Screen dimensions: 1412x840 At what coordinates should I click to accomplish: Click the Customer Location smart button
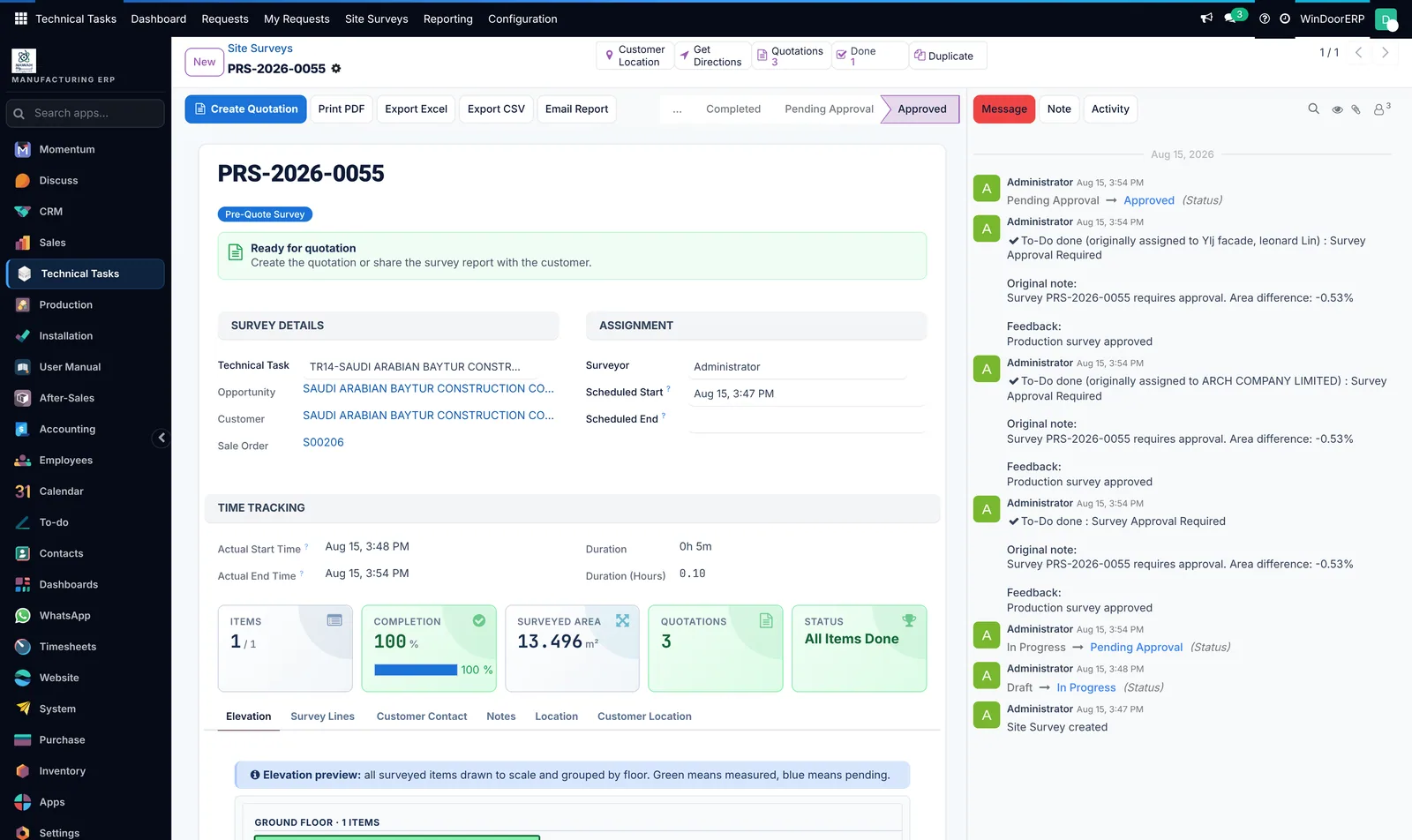point(635,56)
